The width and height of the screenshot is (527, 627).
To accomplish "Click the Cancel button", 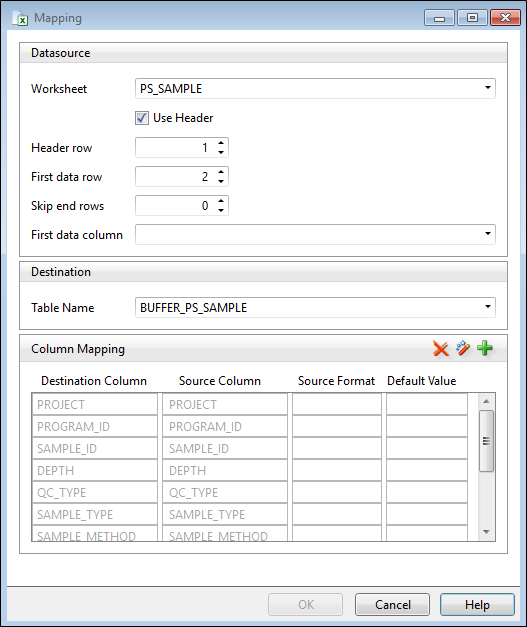I will point(392,605).
